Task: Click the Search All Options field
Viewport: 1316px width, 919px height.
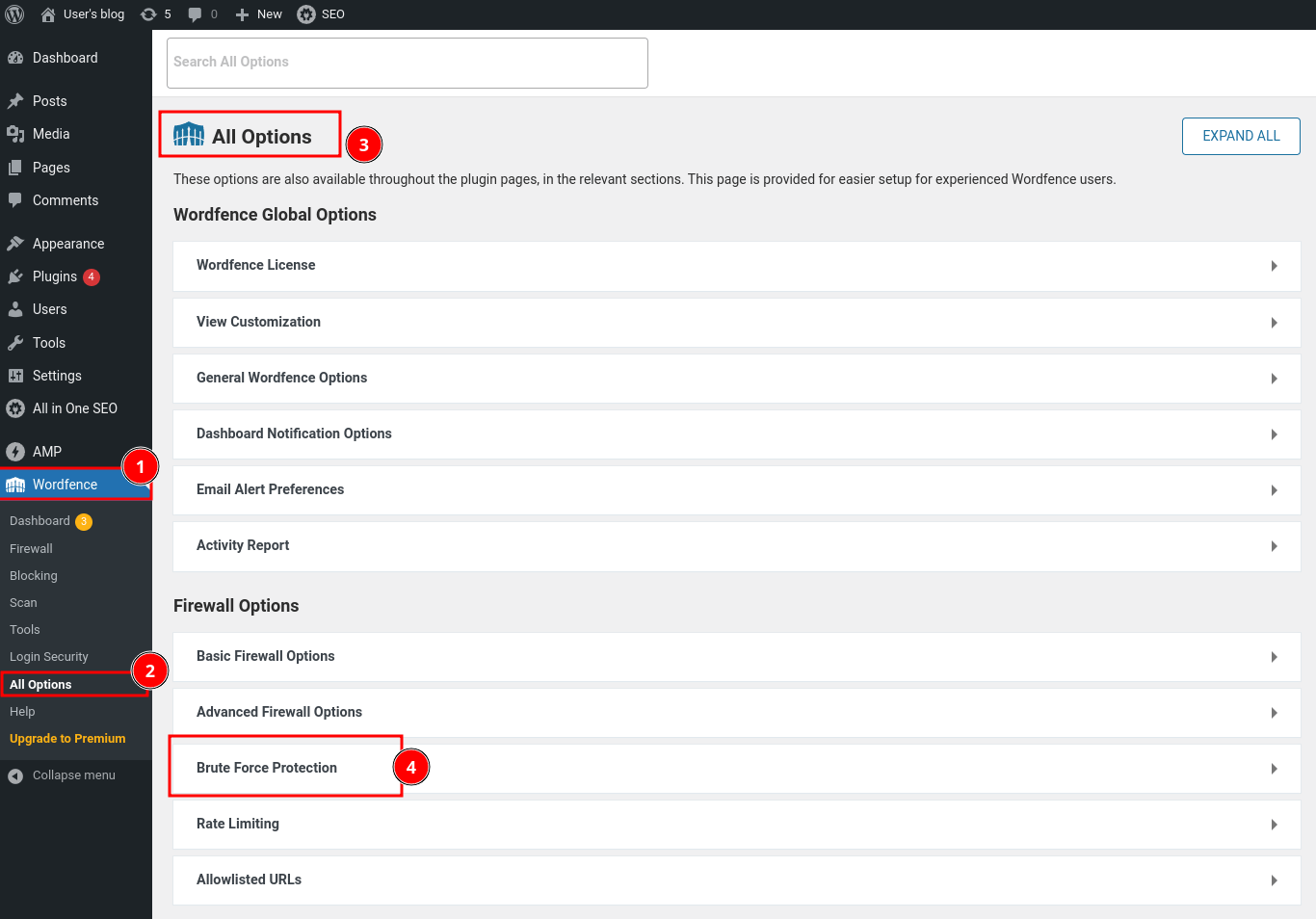Action: tap(407, 63)
